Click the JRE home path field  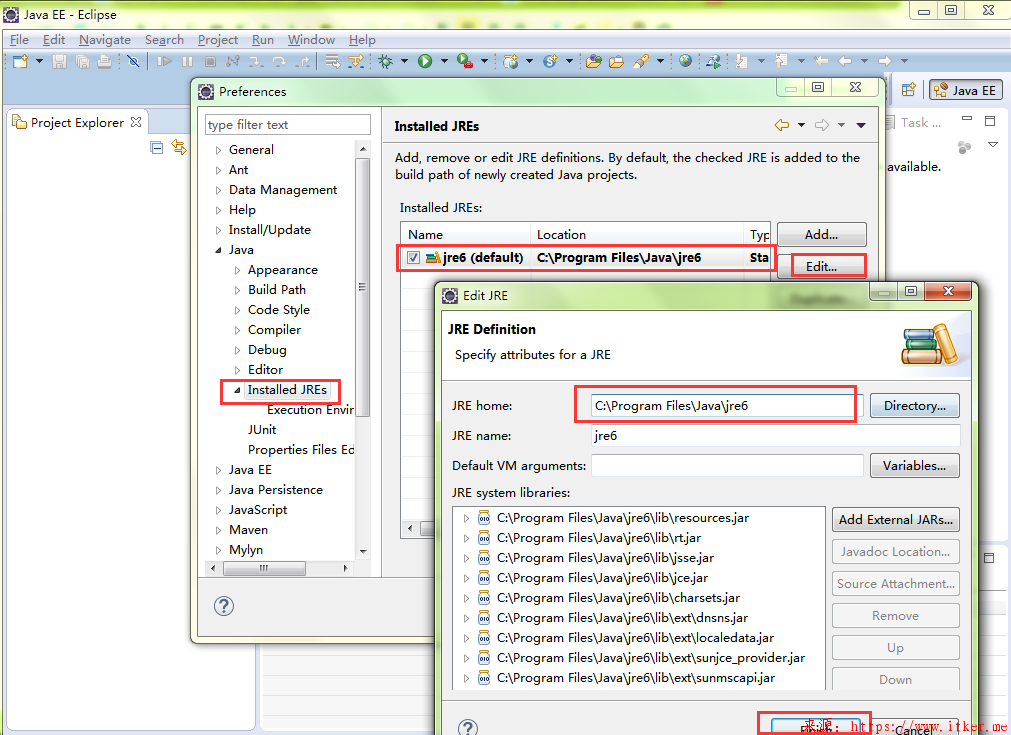(x=727, y=406)
